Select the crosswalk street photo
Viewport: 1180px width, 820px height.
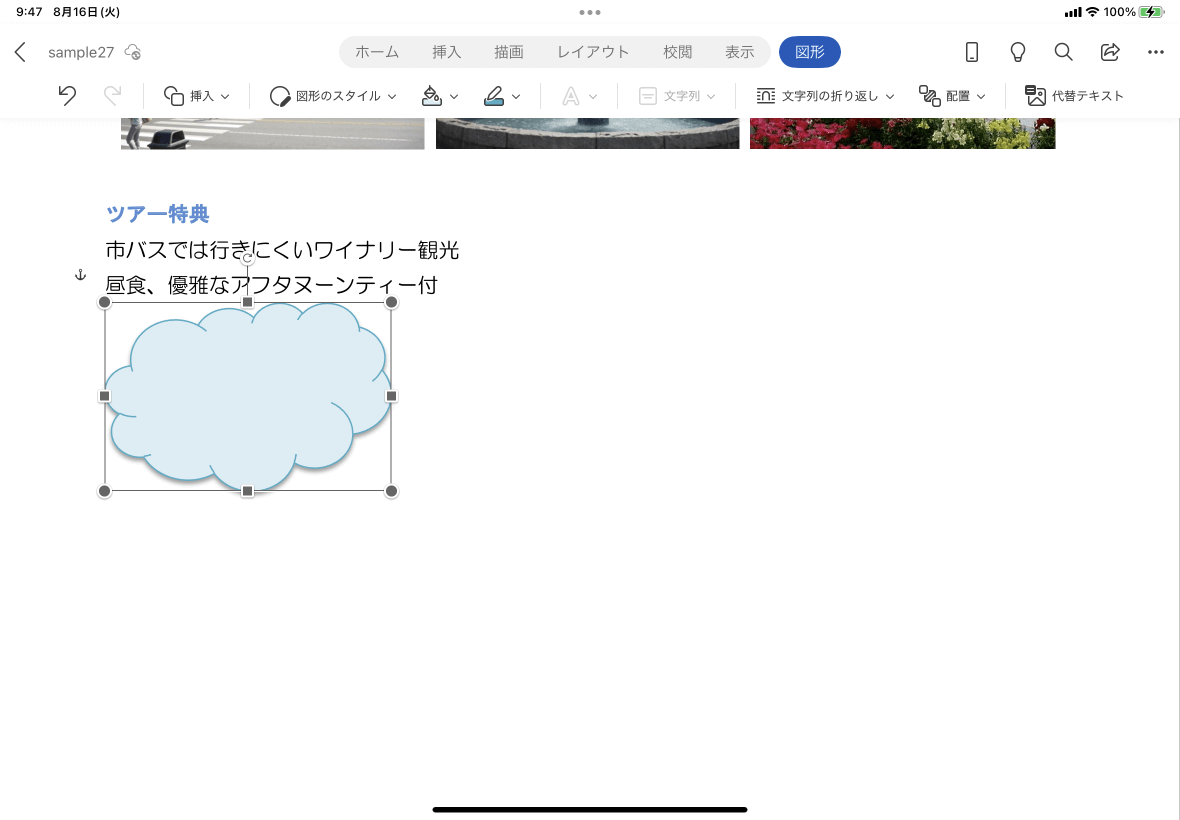[272, 133]
